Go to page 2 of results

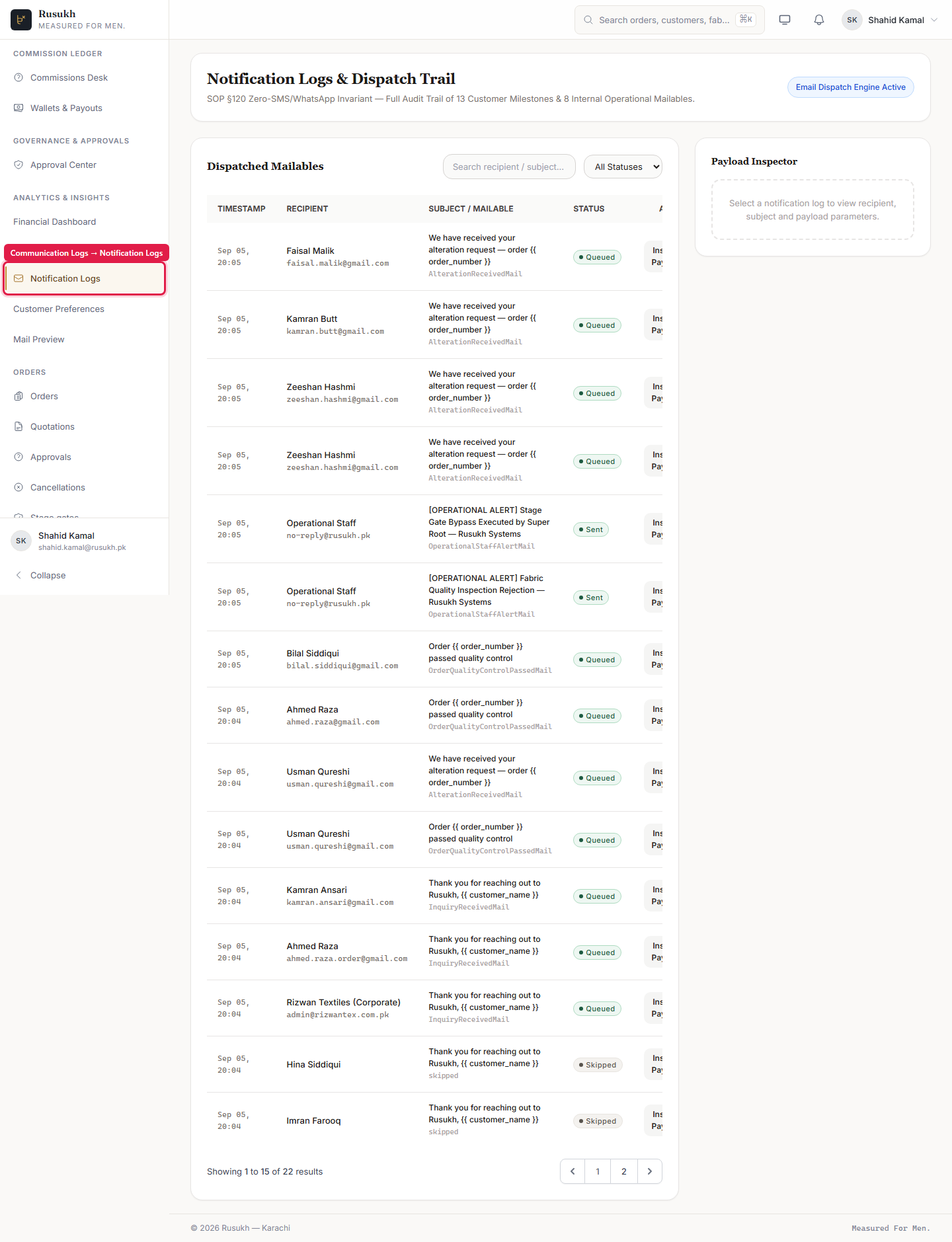pyautogui.click(x=623, y=1171)
